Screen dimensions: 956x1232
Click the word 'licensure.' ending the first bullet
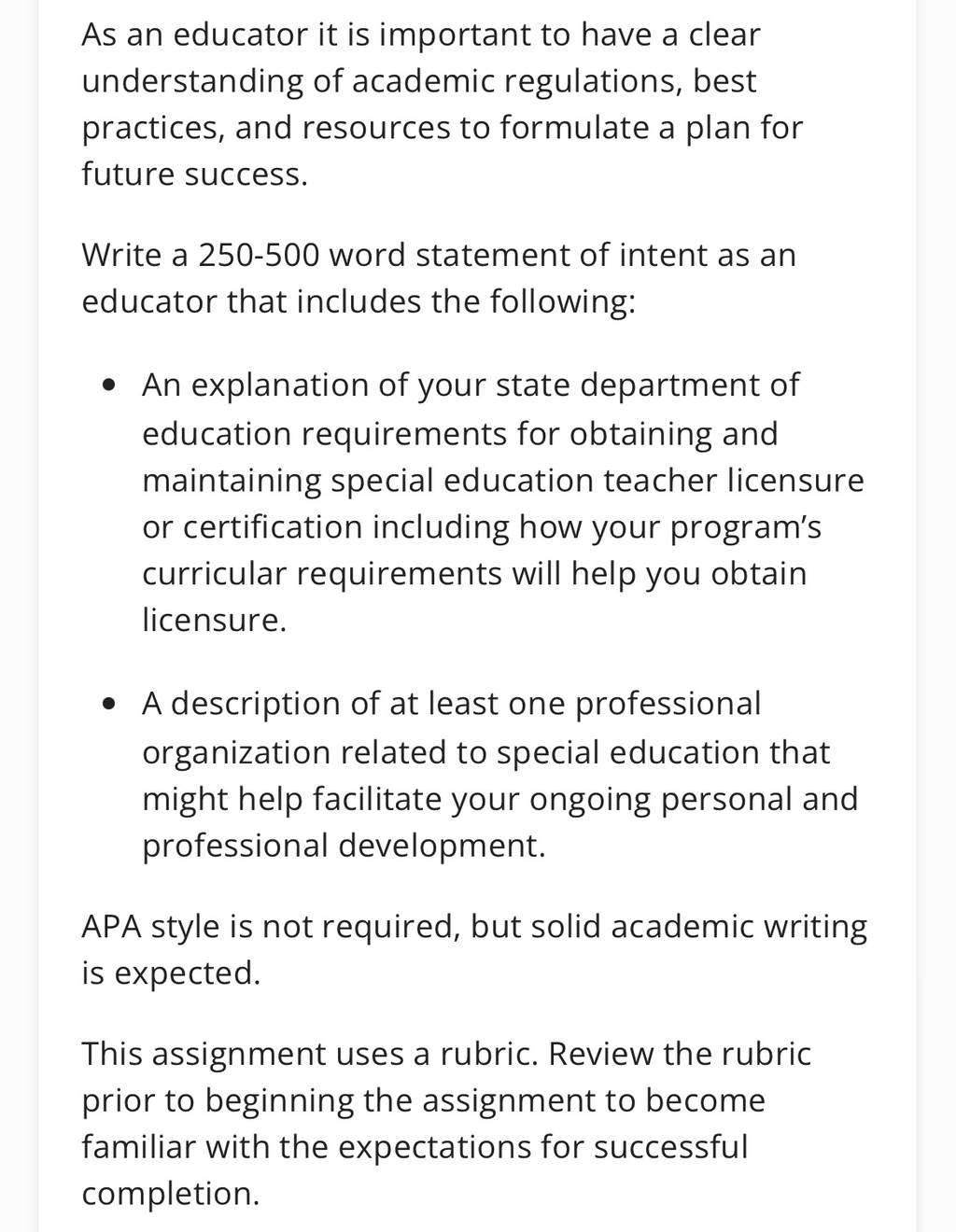coord(214,620)
